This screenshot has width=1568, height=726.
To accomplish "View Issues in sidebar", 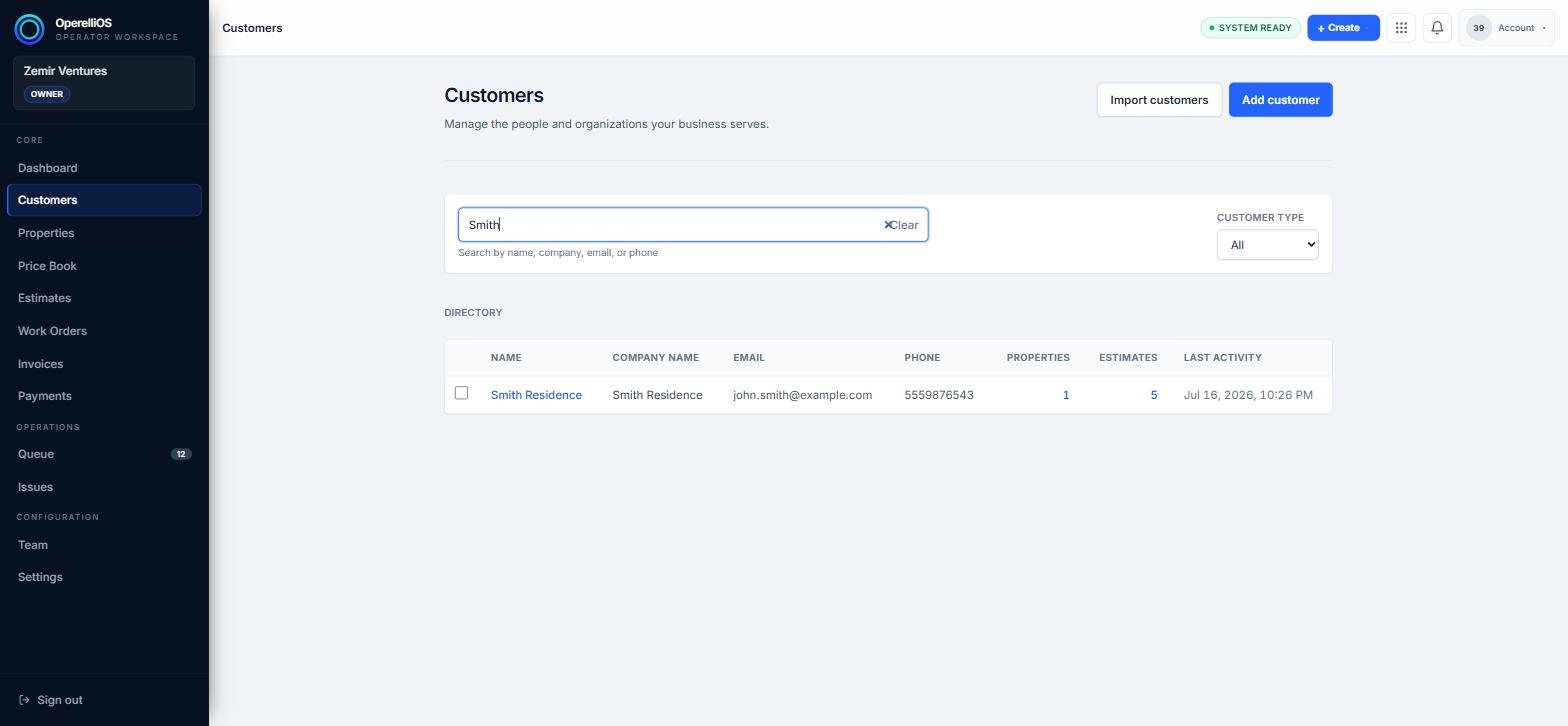I will point(104,487).
